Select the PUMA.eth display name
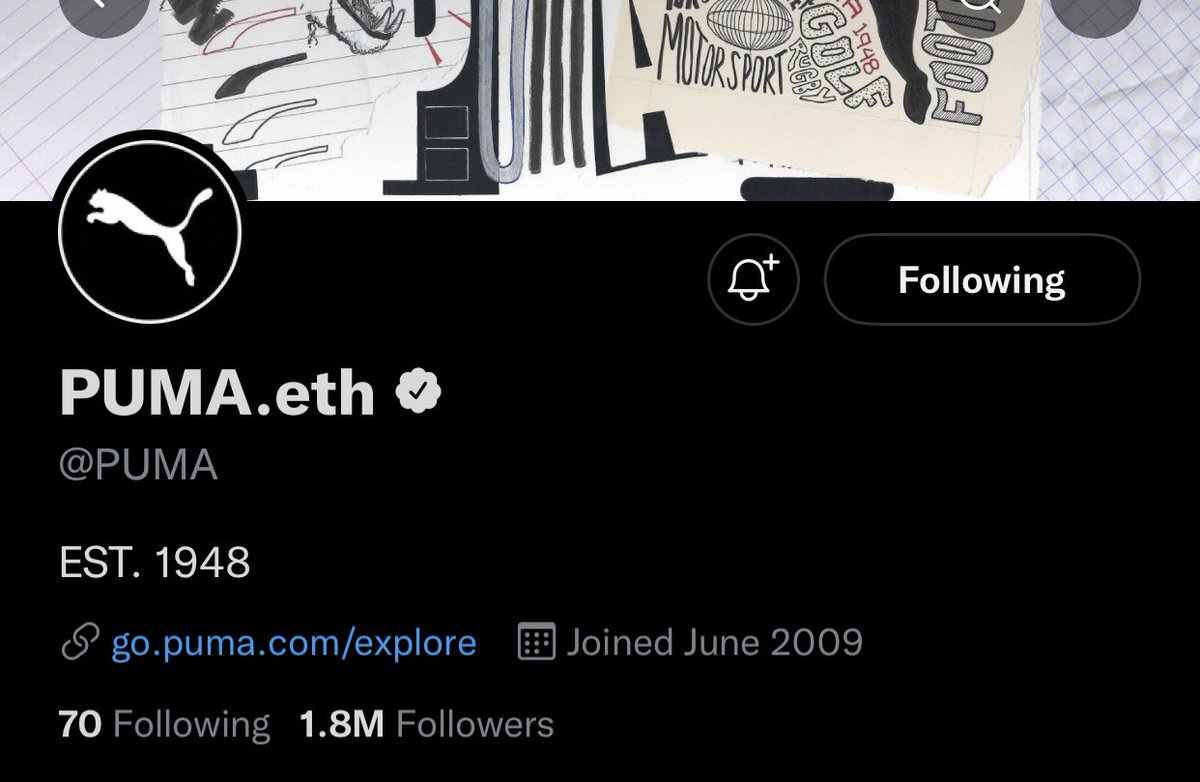This screenshot has height=782, width=1200. point(217,393)
